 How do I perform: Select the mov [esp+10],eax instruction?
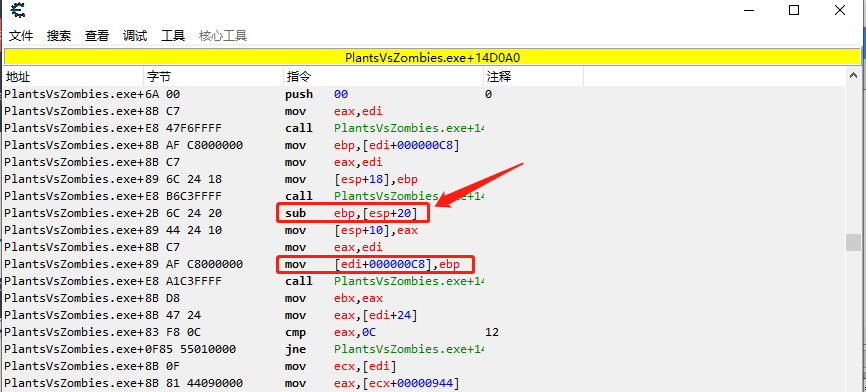click(x=351, y=230)
